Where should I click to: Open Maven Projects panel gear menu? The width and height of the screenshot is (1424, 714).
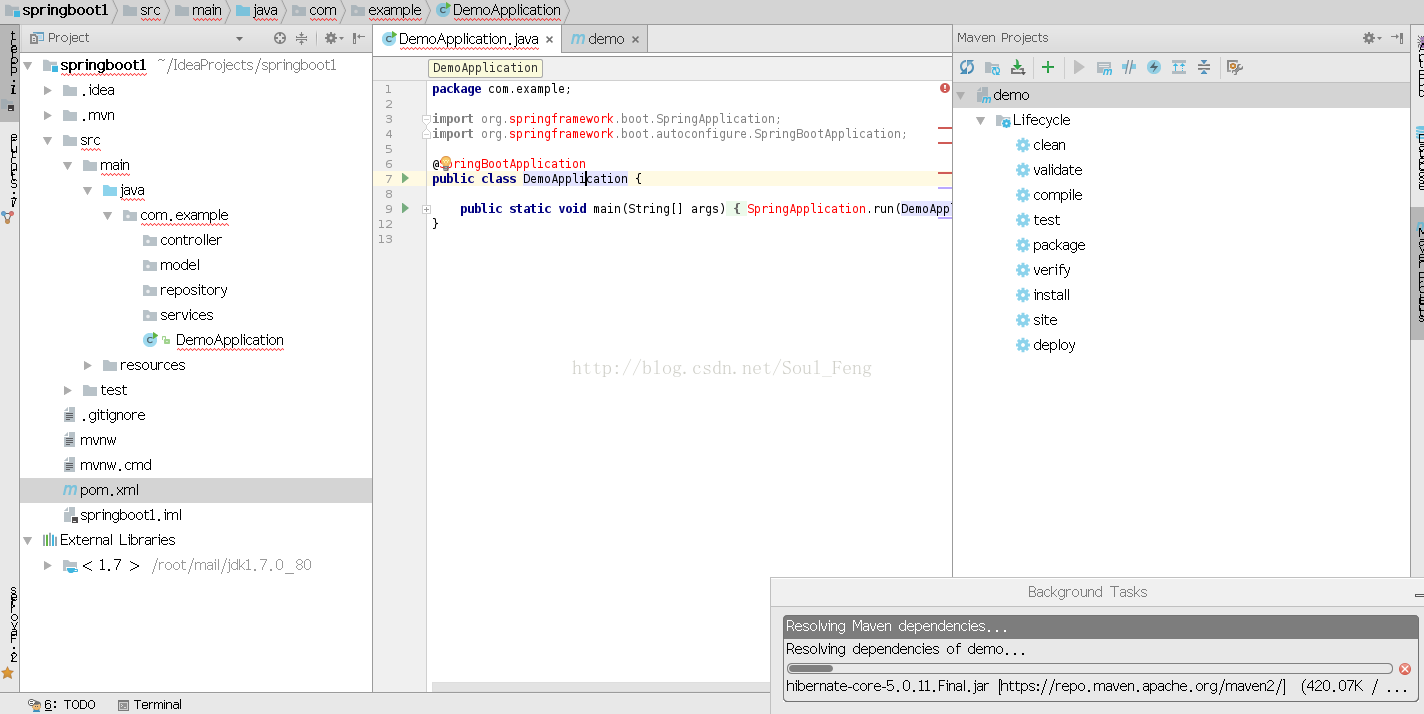click(1371, 38)
